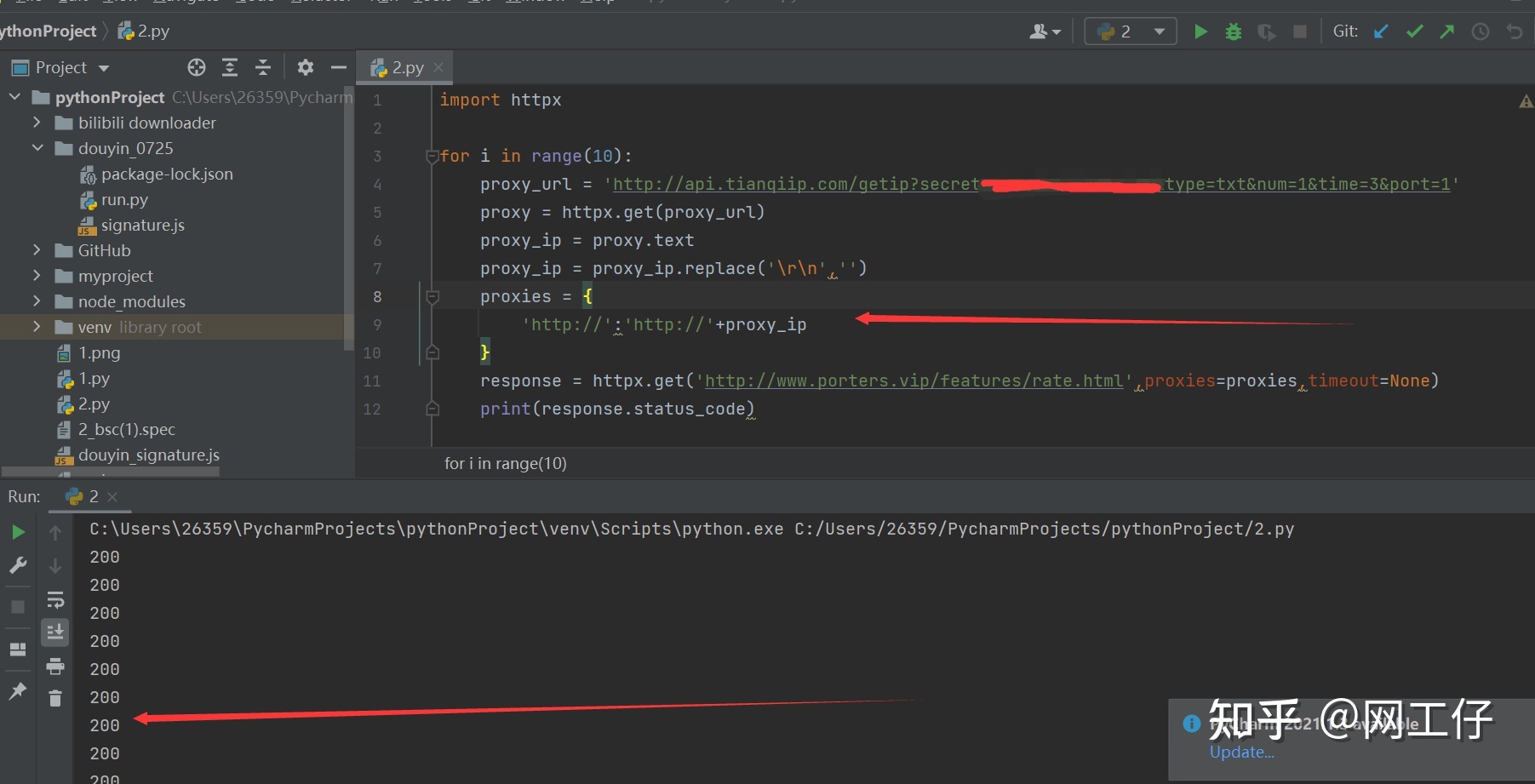Open Git history clock icon
Screen dimensions: 1535x784
click(1481, 31)
